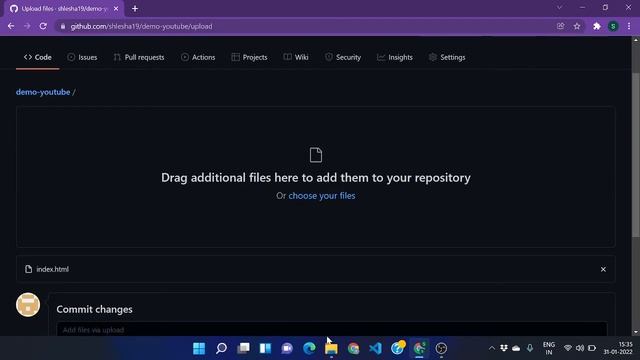
Task: Open the Windows Start menu
Action: click(199, 348)
